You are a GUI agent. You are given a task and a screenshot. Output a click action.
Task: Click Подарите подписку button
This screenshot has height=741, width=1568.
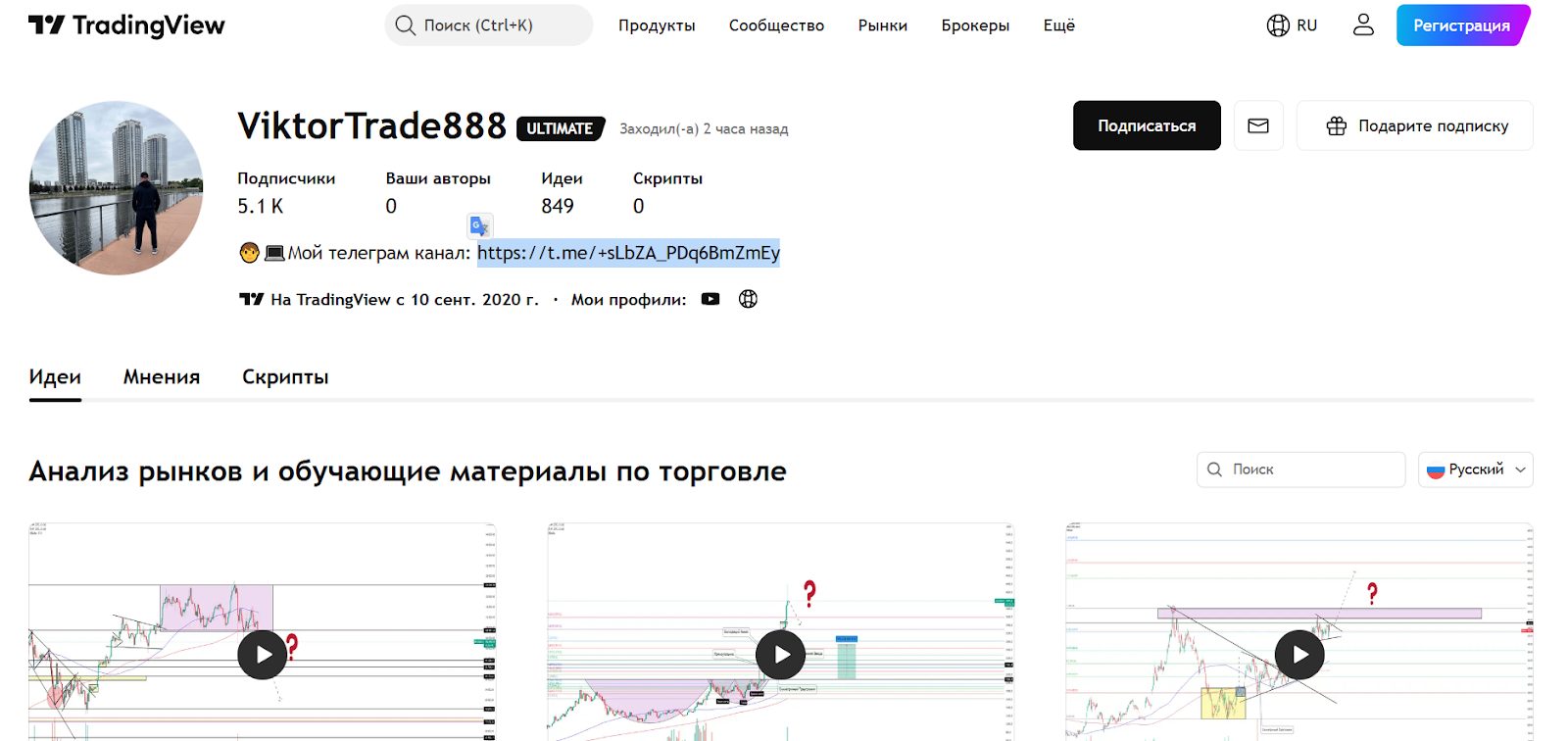pyautogui.click(x=1415, y=125)
